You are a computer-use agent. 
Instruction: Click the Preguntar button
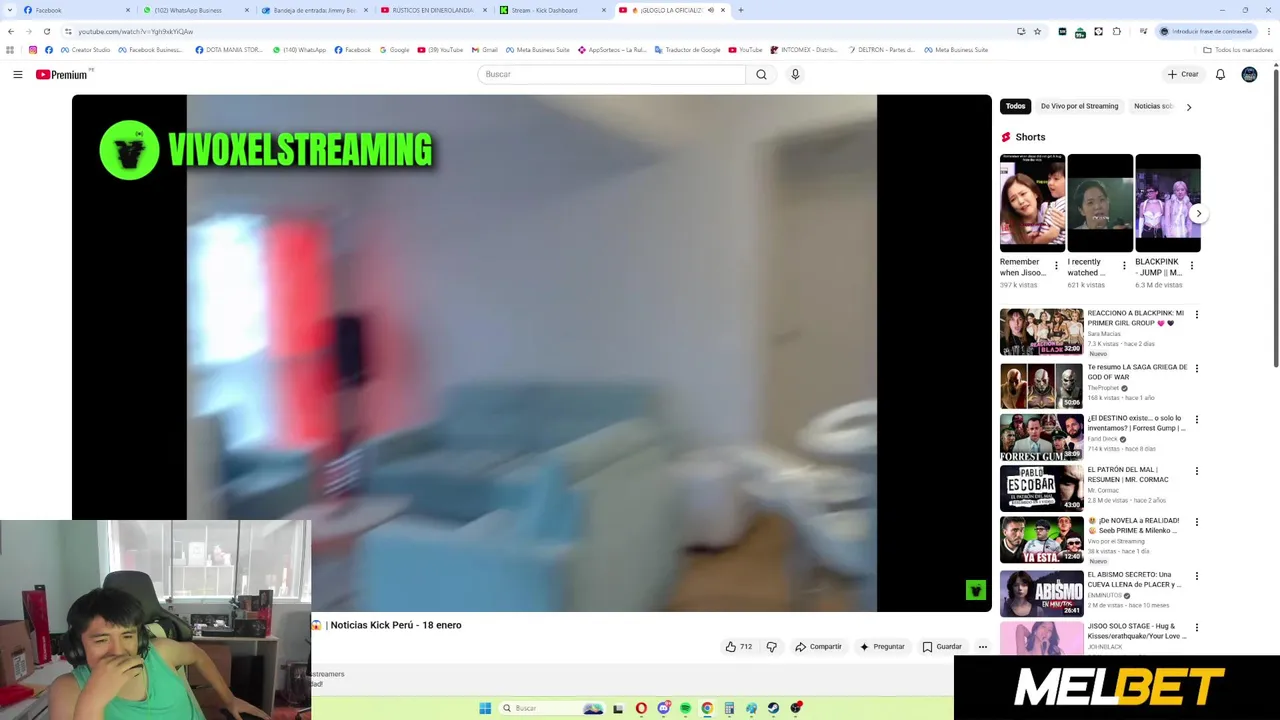click(x=882, y=647)
